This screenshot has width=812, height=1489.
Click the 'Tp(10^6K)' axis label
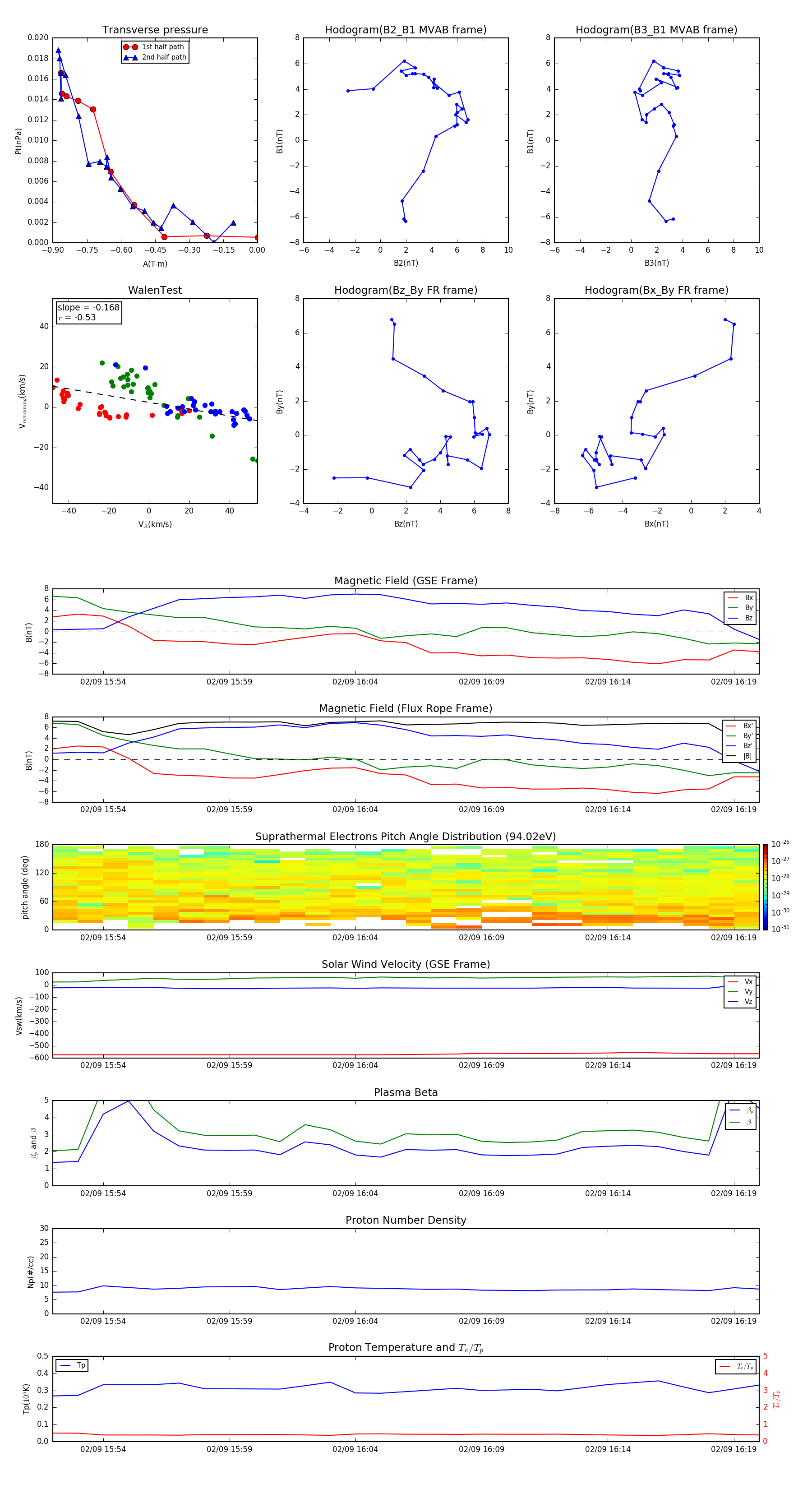(26, 1399)
